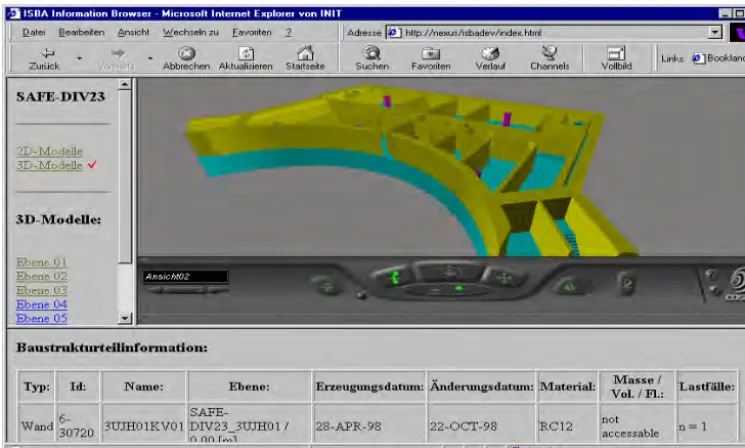Open the 2D-Modelle link
Screen dimensions: 745x448
pyautogui.click(x=49, y=151)
